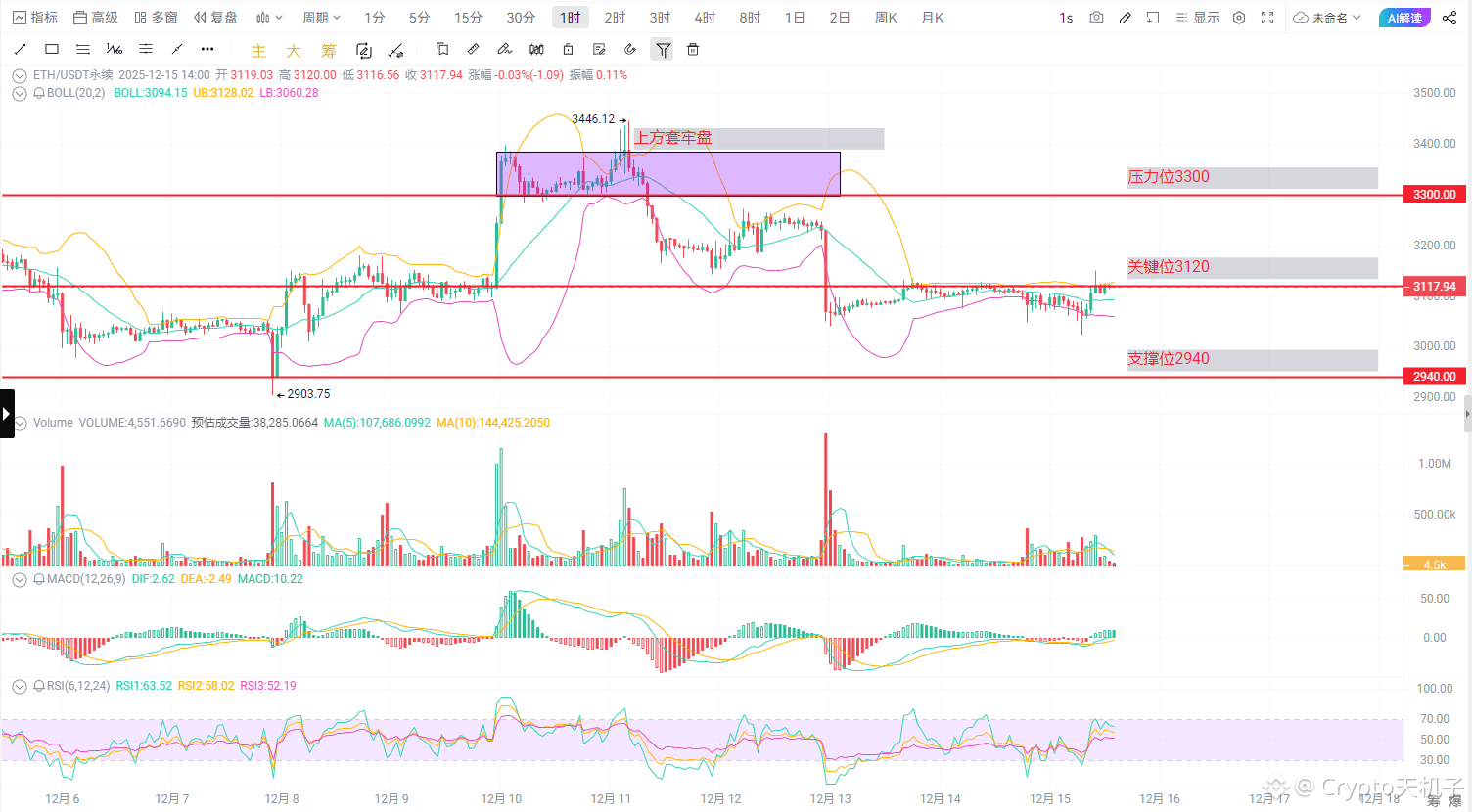Switch to the 2日 timeframe
The width and height of the screenshot is (1472, 812).
pyautogui.click(x=840, y=18)
